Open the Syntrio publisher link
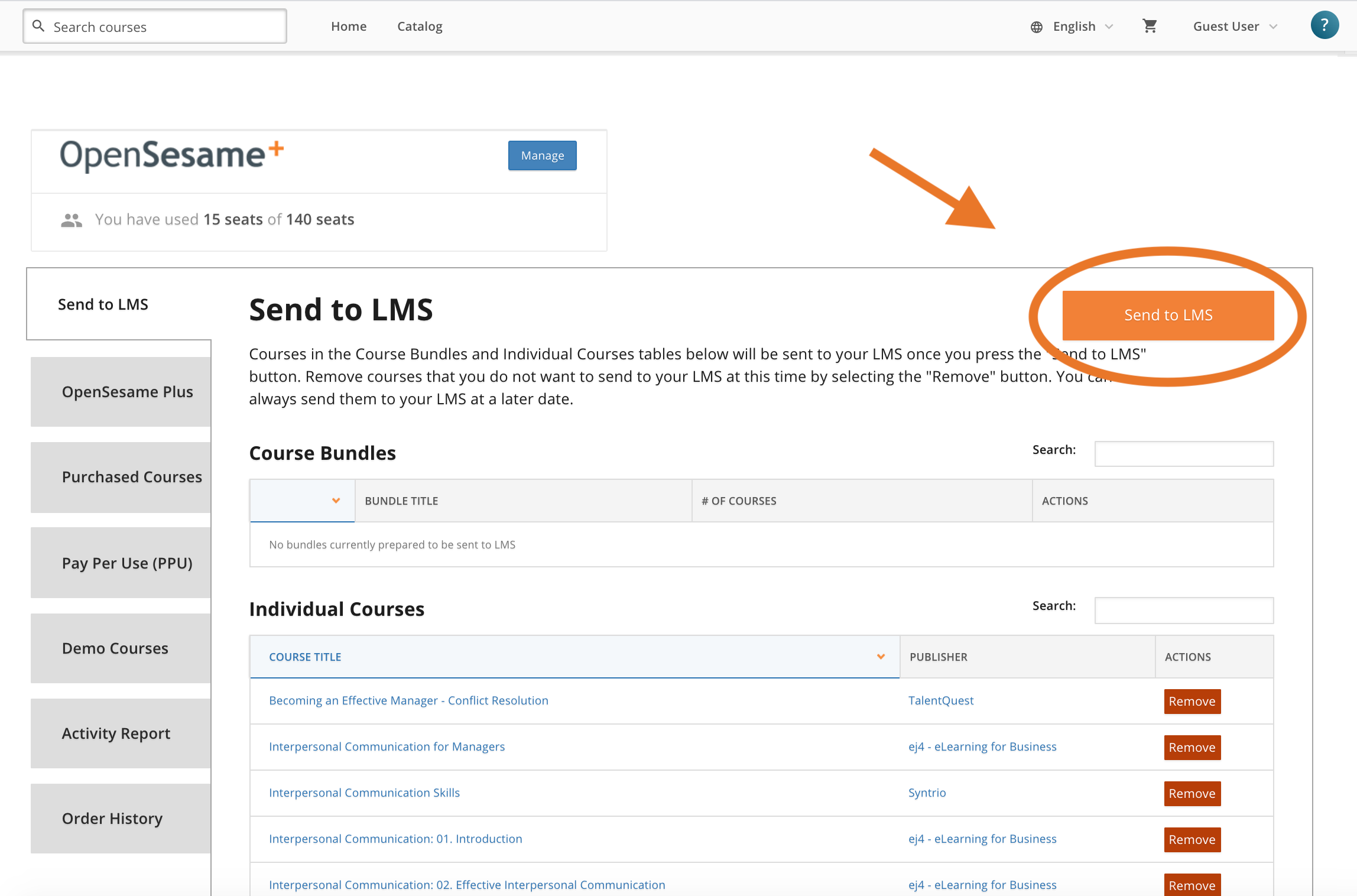The height and width of the screenshot is (896, 1357). tap(927, 793)
